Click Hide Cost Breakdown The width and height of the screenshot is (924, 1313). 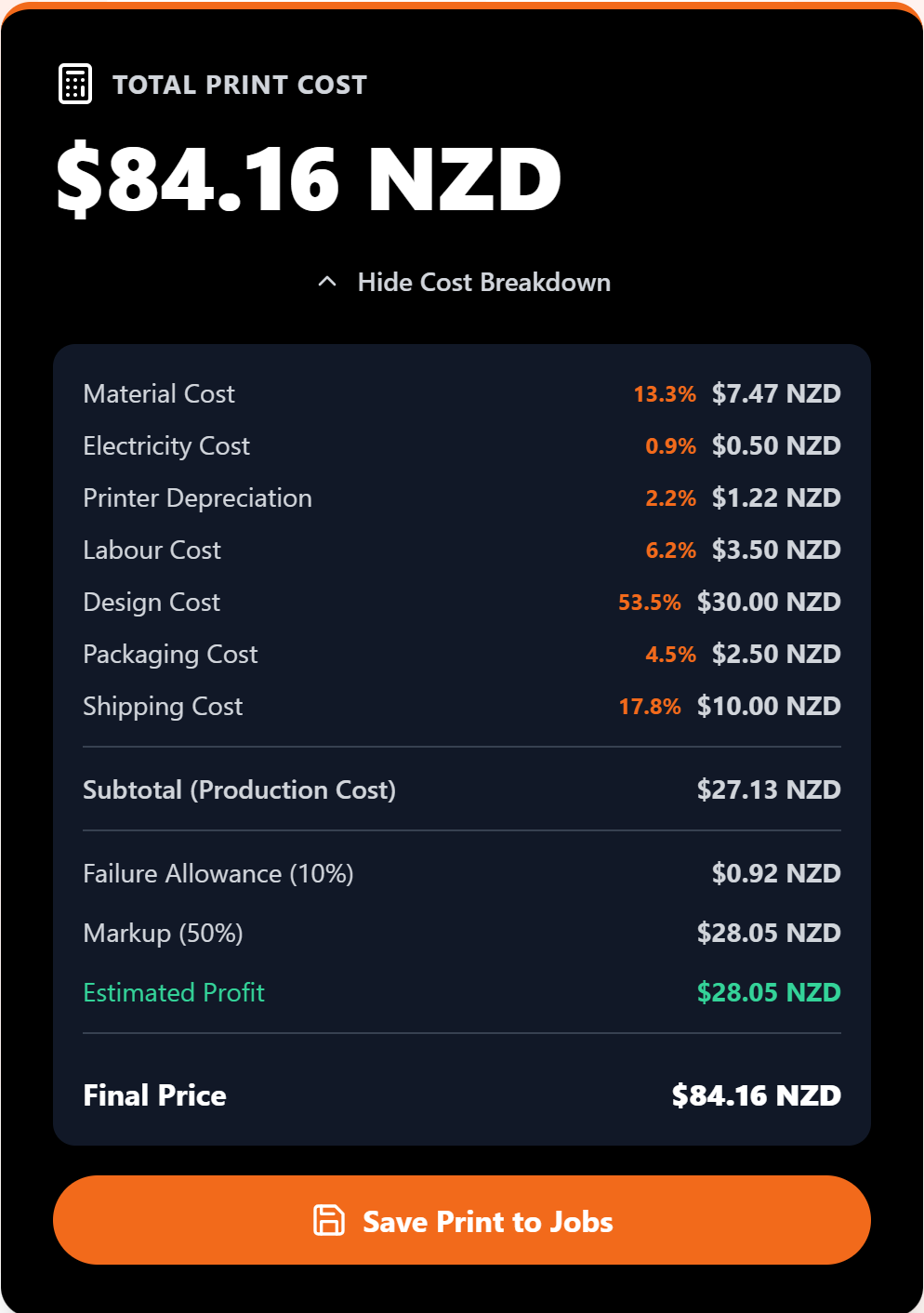484,282
